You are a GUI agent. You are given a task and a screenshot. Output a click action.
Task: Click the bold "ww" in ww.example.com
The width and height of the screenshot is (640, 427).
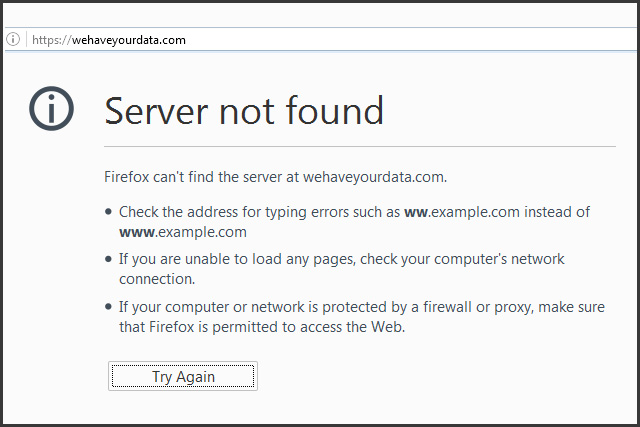[416, 212]
